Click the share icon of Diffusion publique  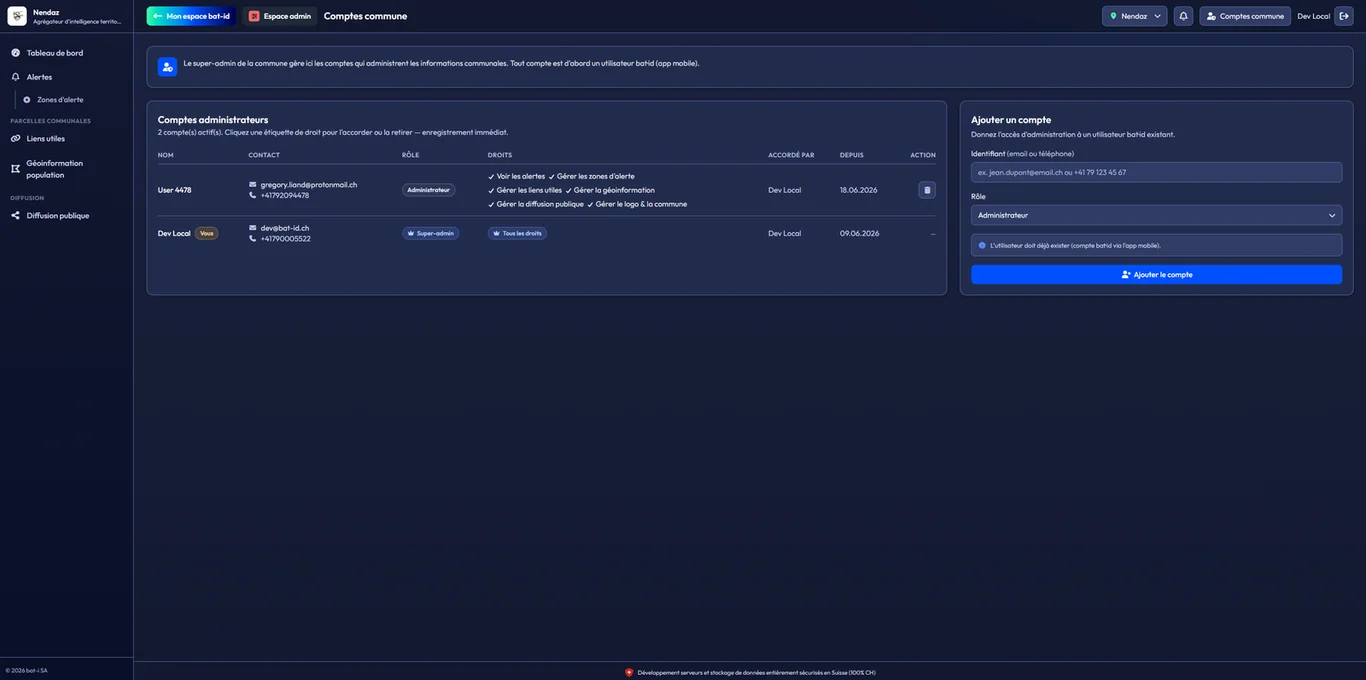click(15, 215)
